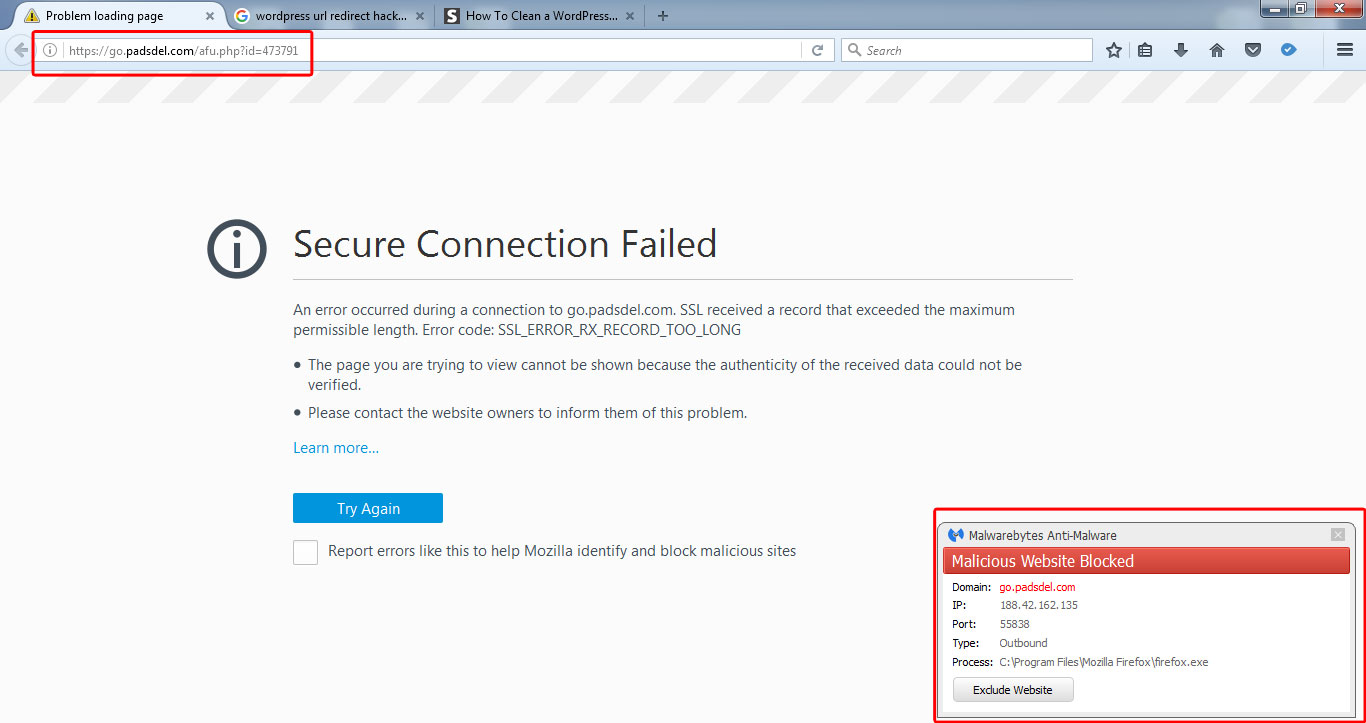Go to Firefox Home icon
Image resolution: width=1366 pixels, height=723 pixels.
[1217, 50]
